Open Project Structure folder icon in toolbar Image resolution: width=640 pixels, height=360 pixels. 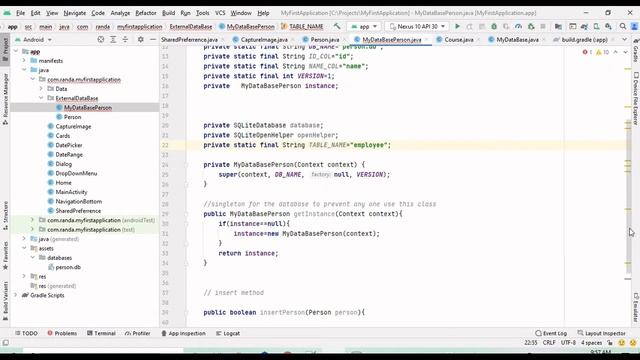coord(558,26)
